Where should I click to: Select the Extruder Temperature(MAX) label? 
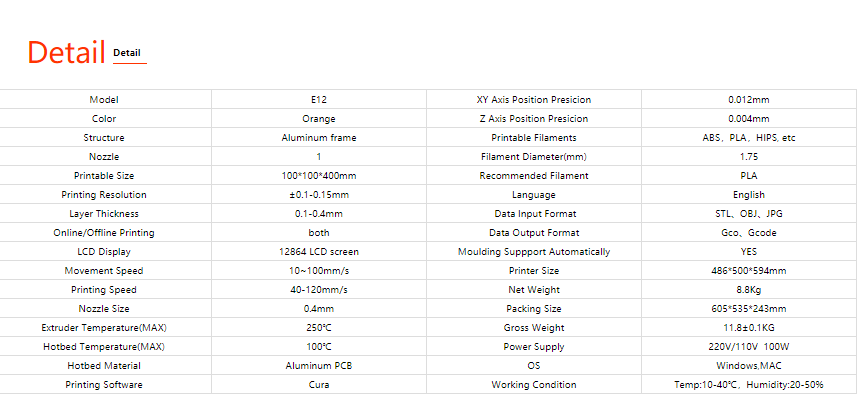(104, 328)
